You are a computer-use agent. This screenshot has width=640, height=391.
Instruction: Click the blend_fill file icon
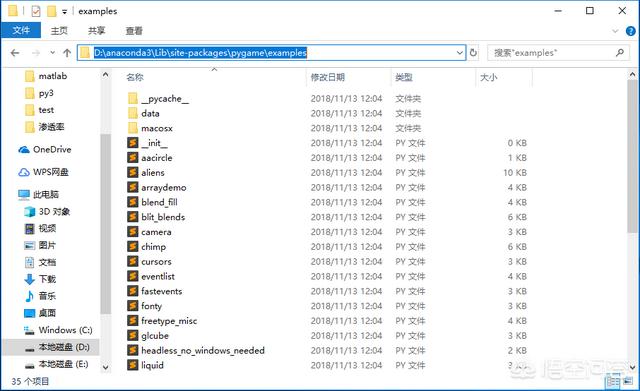pyautogui.click(x=133, y=202)
